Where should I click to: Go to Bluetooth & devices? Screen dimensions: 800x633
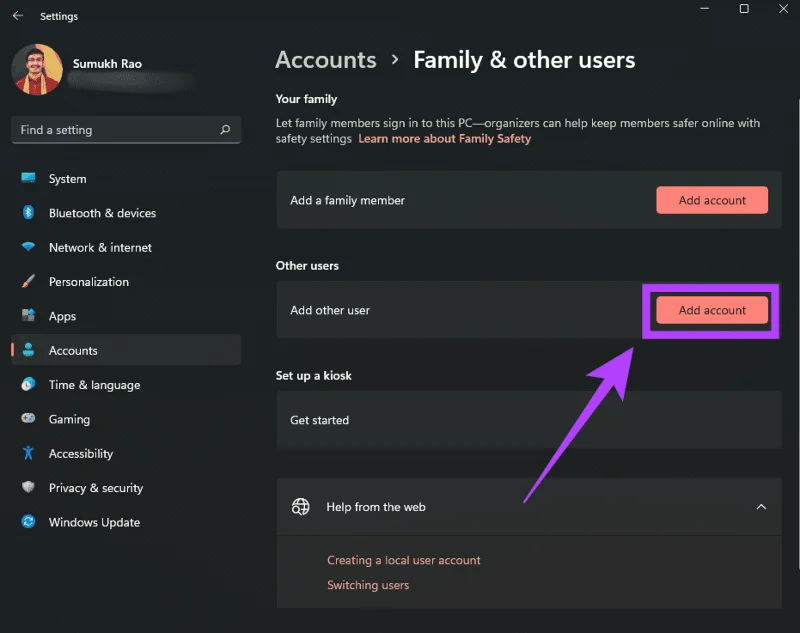[x=126, y=213]
